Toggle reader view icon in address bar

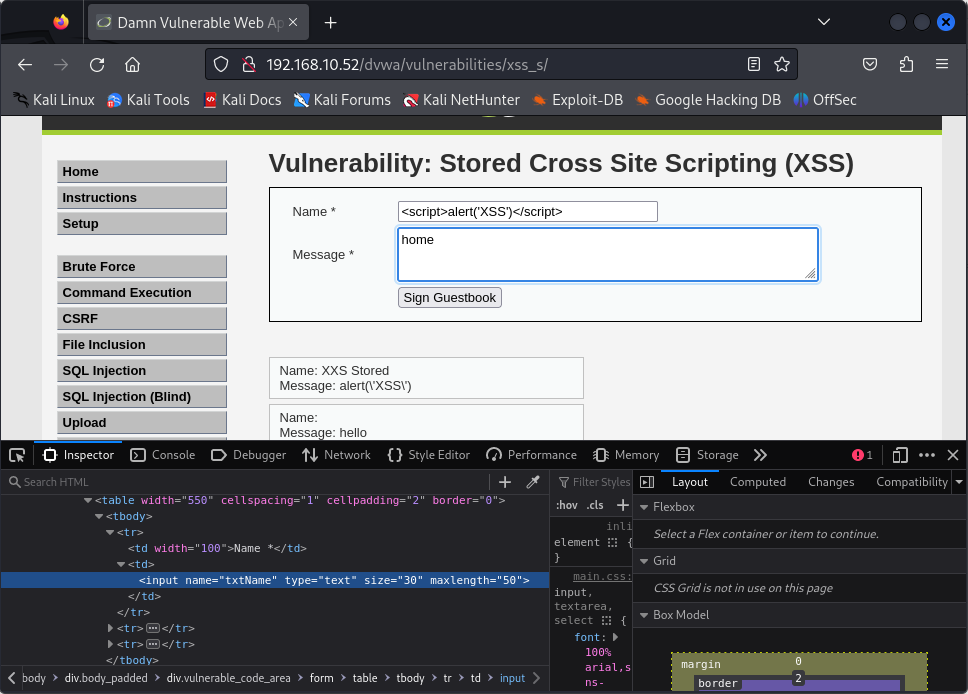pos(753,64)
